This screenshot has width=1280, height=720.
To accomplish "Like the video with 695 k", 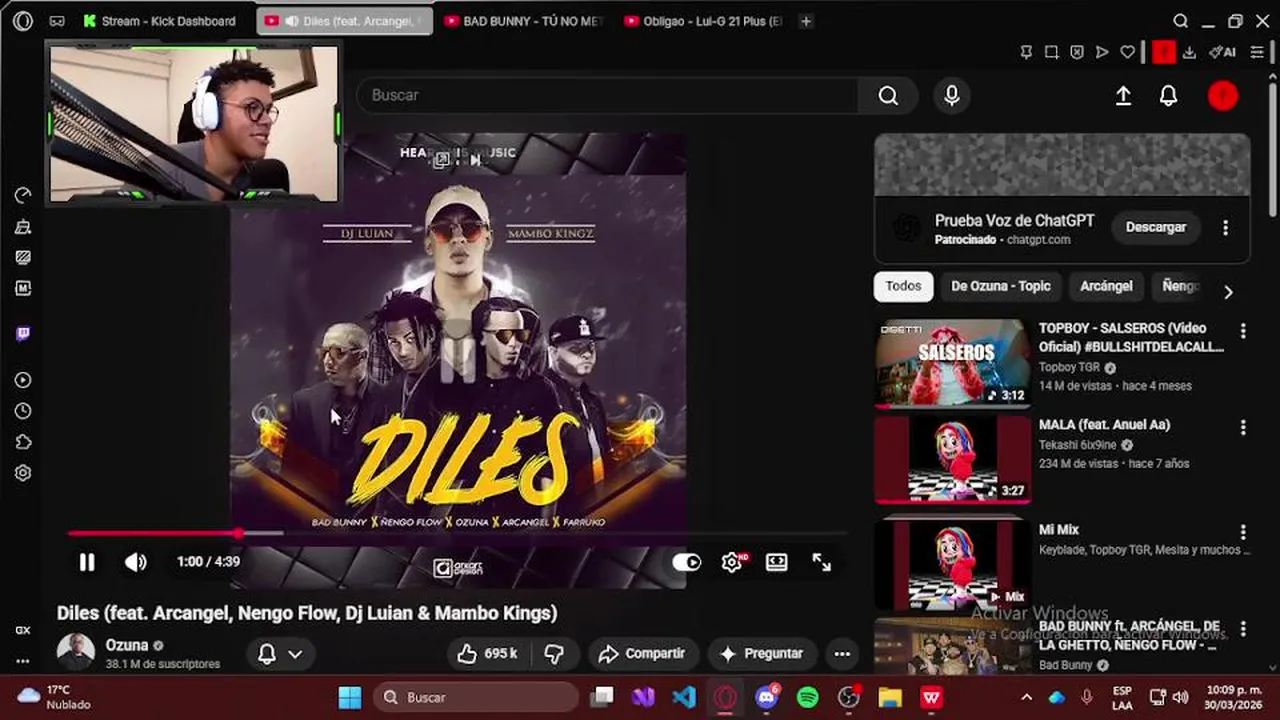I will (x=487, y=654).
